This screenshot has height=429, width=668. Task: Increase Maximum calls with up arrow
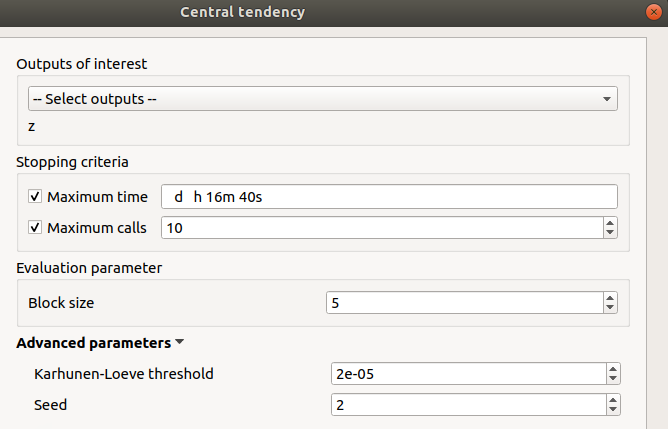[611, 223]
